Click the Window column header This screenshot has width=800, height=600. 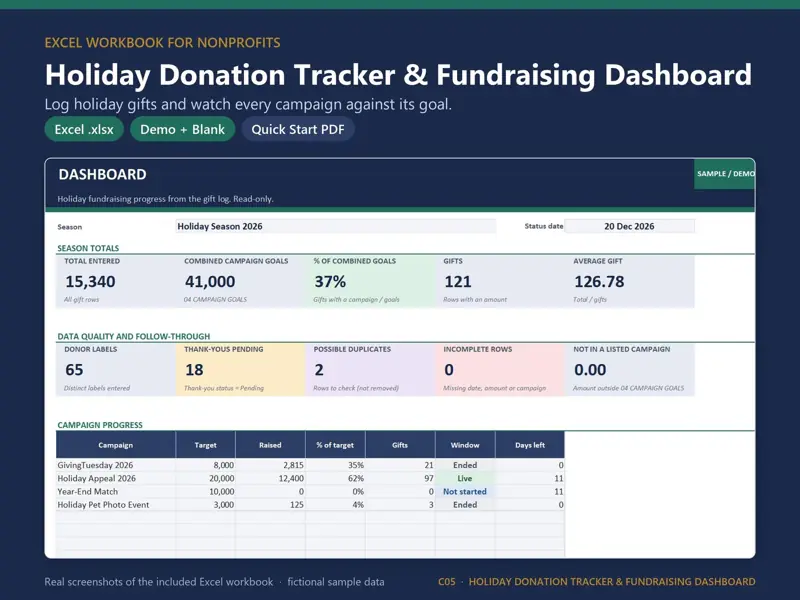click(465, 445)
